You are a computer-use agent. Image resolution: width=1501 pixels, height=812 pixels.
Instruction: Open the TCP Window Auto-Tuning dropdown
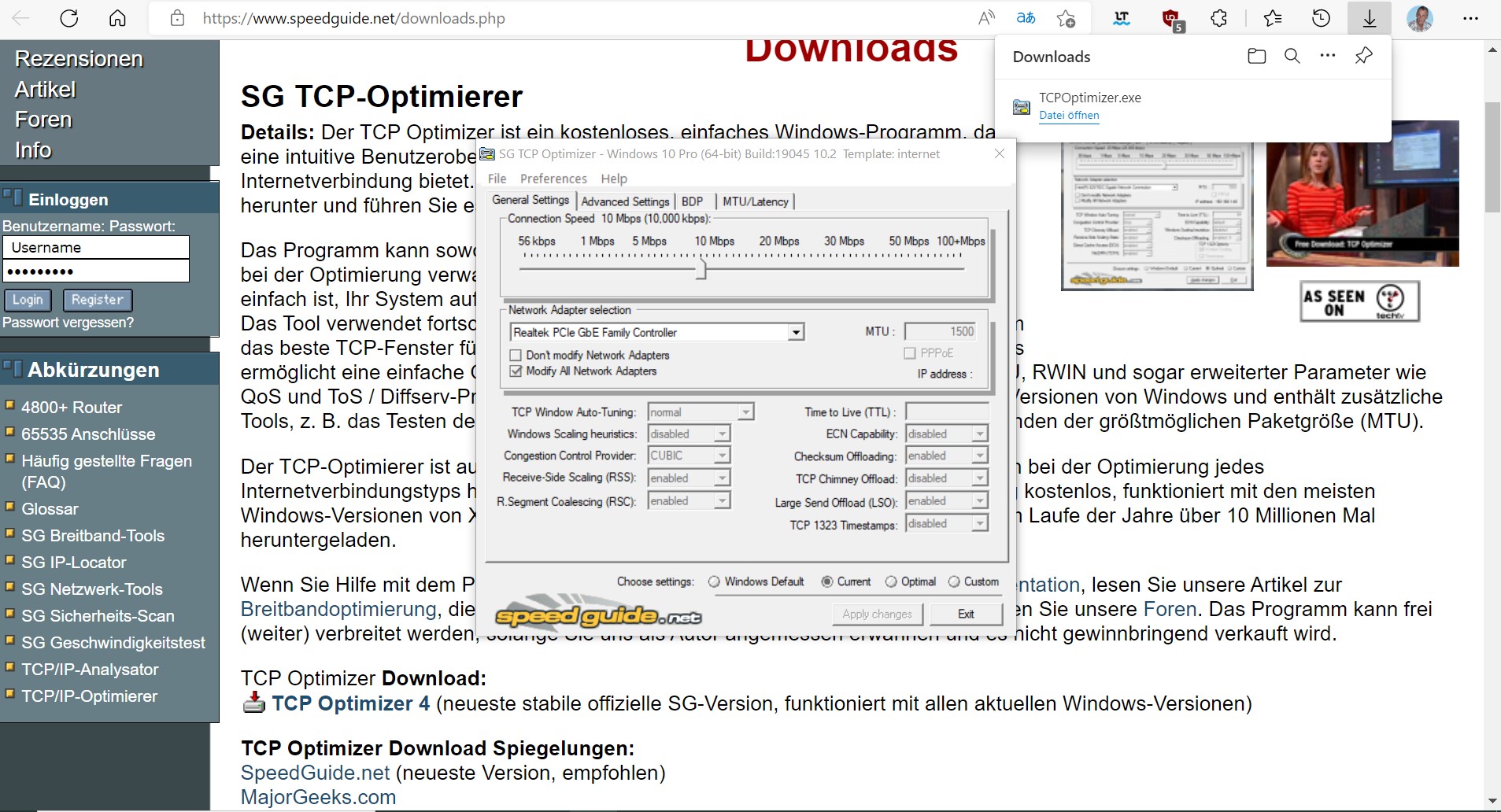point(745,412)
